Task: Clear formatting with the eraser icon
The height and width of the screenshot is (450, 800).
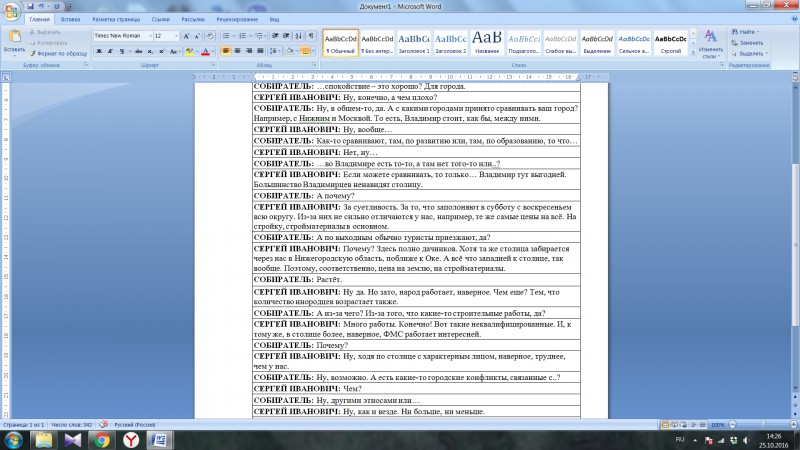Action: (x=210, y=36)
